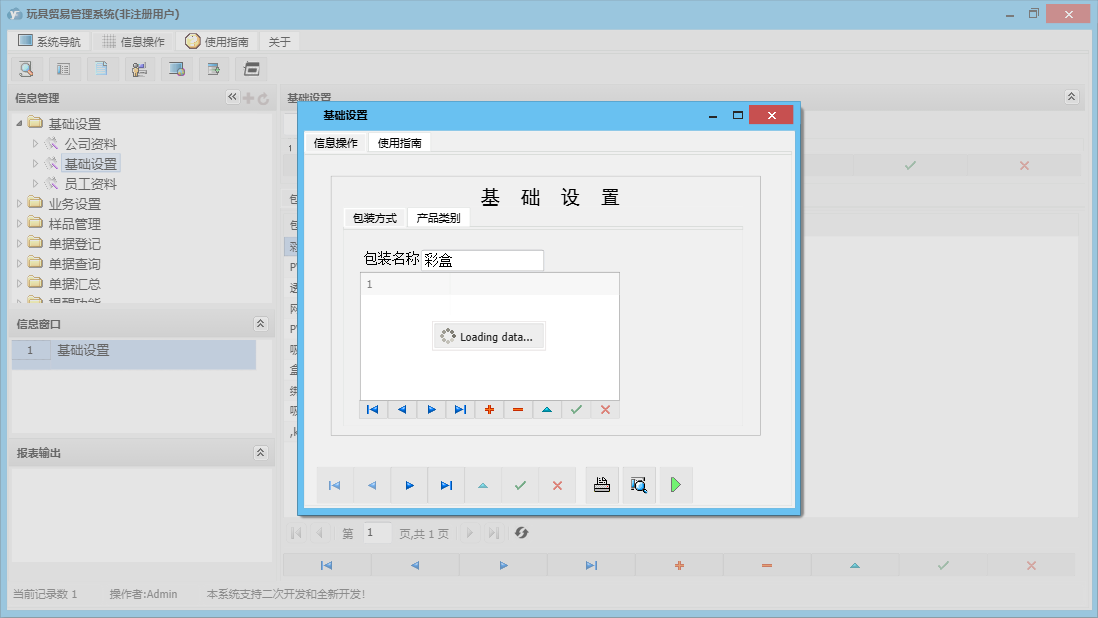Select the 包装方式 tab
This screenshot has width=1098, height=618.
(x=374, y=218)
